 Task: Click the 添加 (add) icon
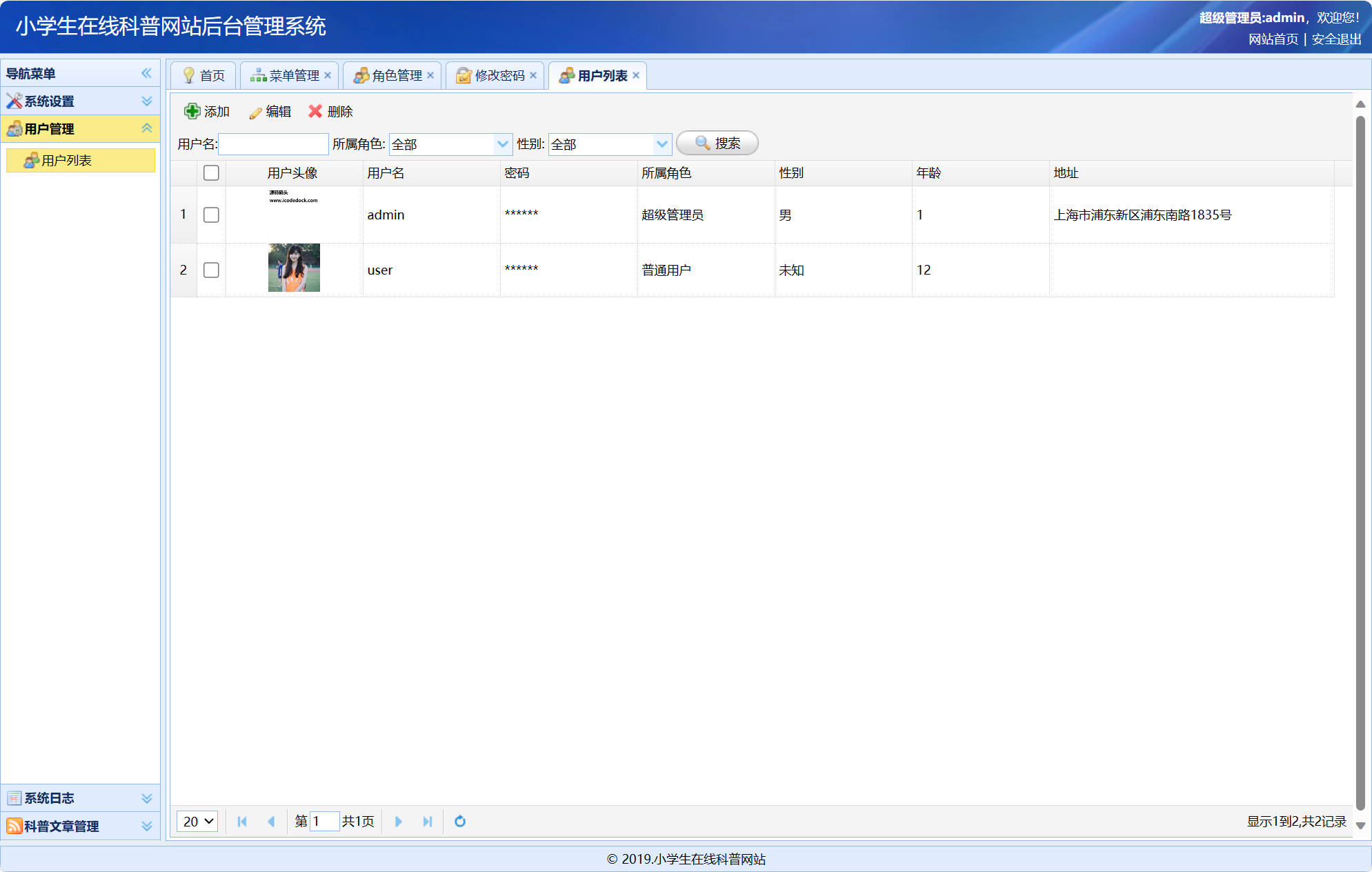192,111
